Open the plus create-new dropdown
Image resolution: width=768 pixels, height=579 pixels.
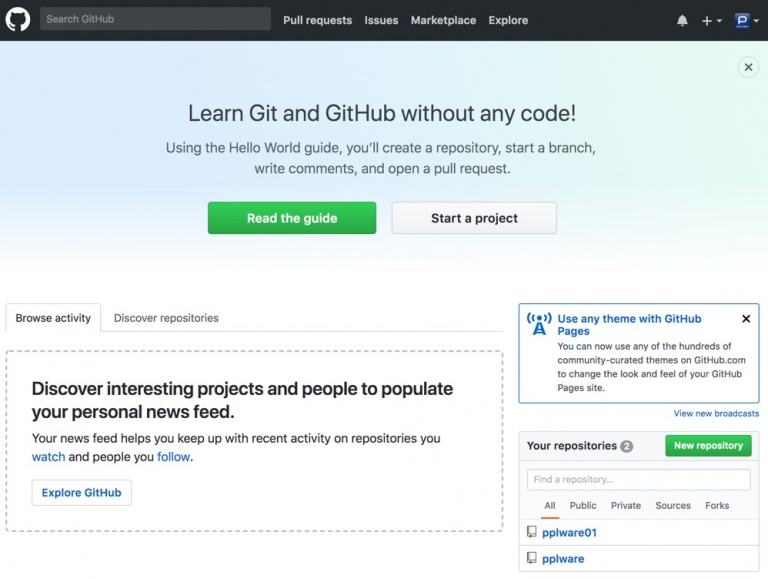pos(711,21)
